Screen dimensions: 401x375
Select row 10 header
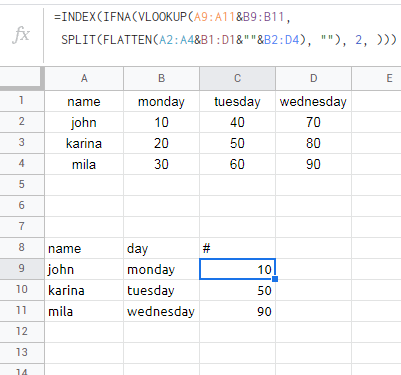tap(22, 290)
